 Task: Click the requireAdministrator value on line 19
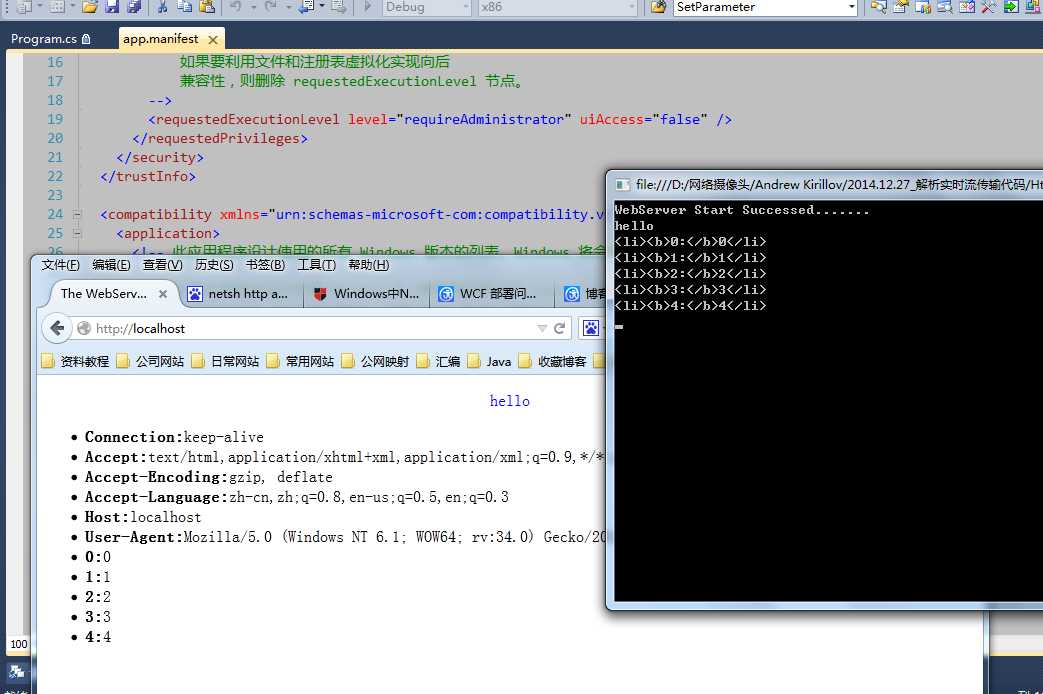pyautogui.click(x=484, y=119)
